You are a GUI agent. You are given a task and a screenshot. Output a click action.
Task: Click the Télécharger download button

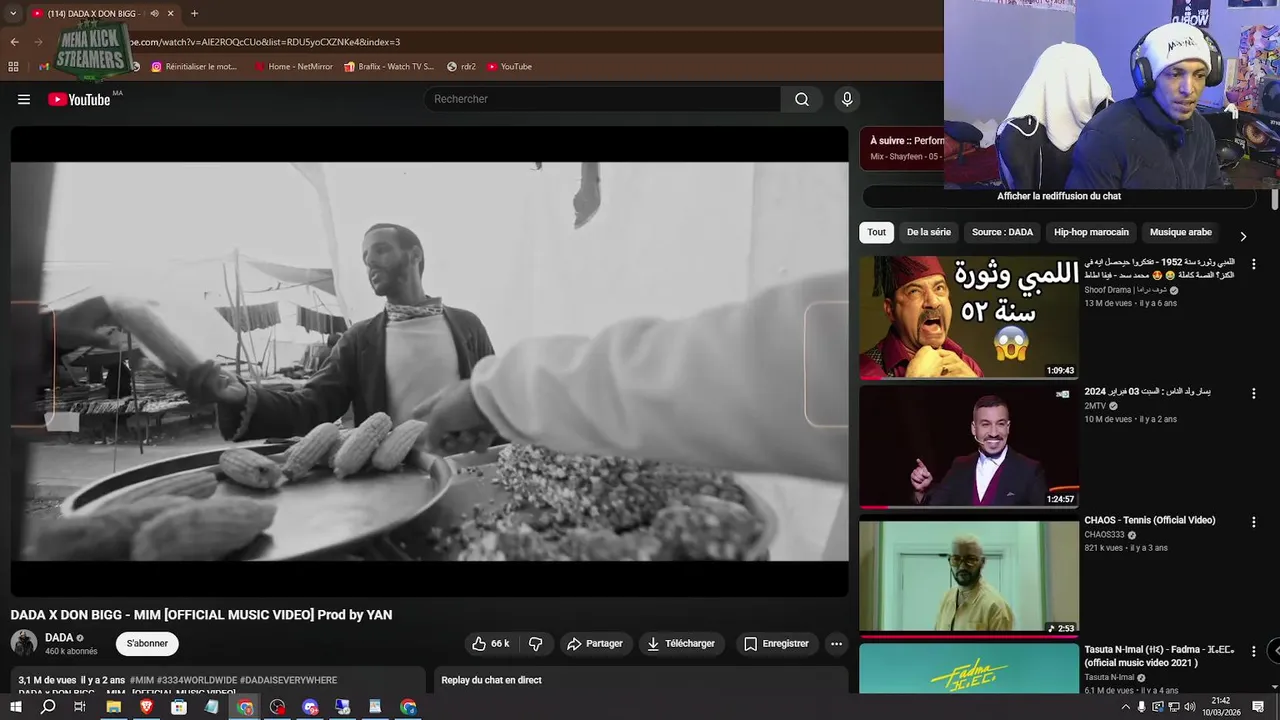pyautogui.click(x=681, y=644)
